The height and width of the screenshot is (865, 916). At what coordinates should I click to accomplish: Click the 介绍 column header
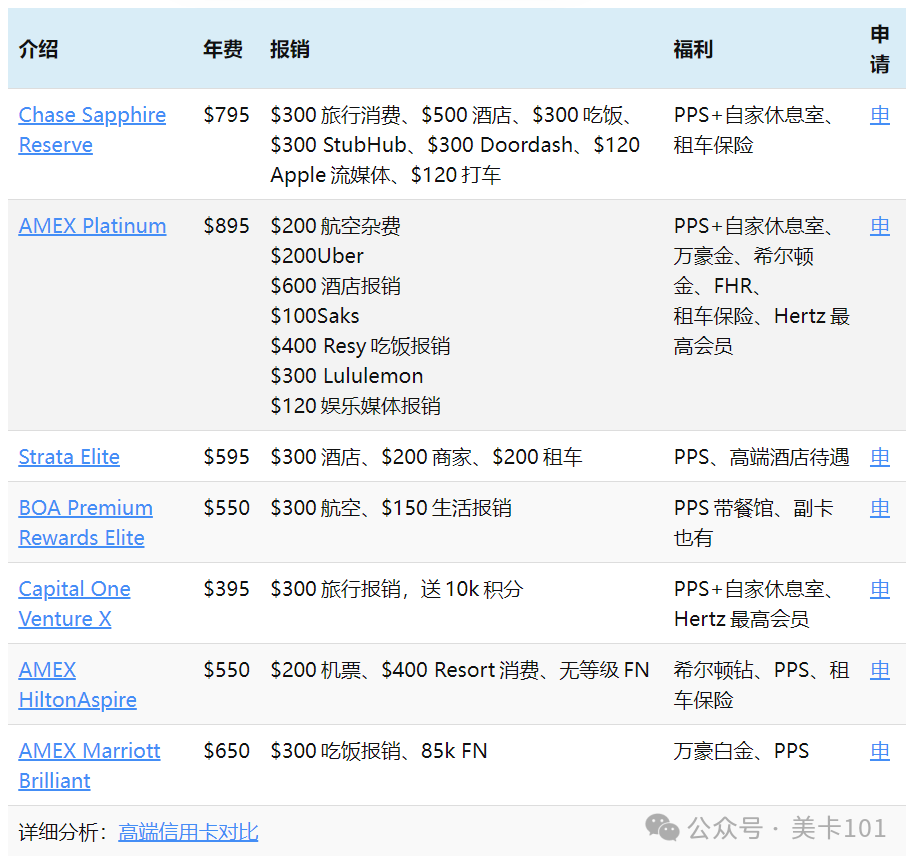[39, 48]
